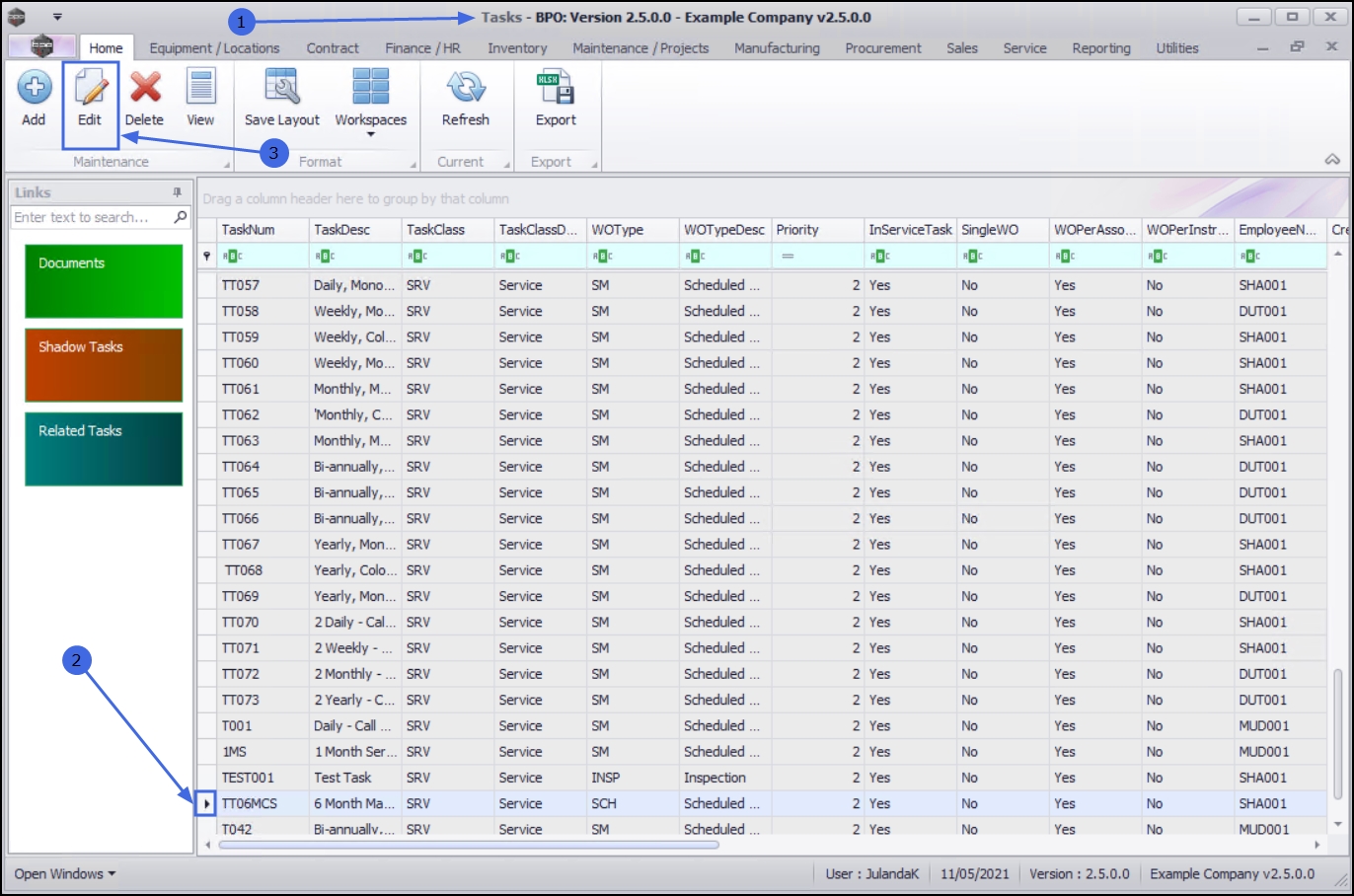Open the Shadow Tasks tile

[x=104, y=365]
